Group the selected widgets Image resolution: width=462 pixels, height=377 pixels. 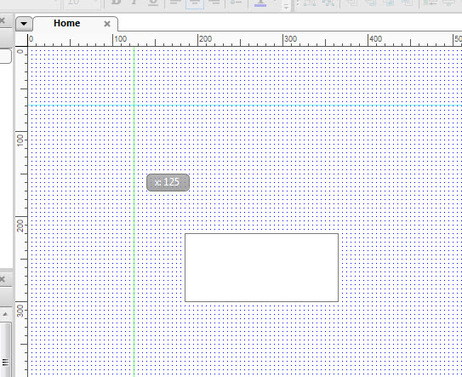pyautogui.click(x=310, y=3)
